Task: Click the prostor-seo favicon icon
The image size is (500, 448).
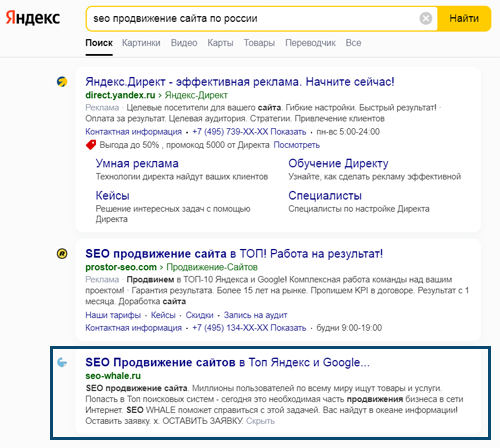Action: click(62, 254)
